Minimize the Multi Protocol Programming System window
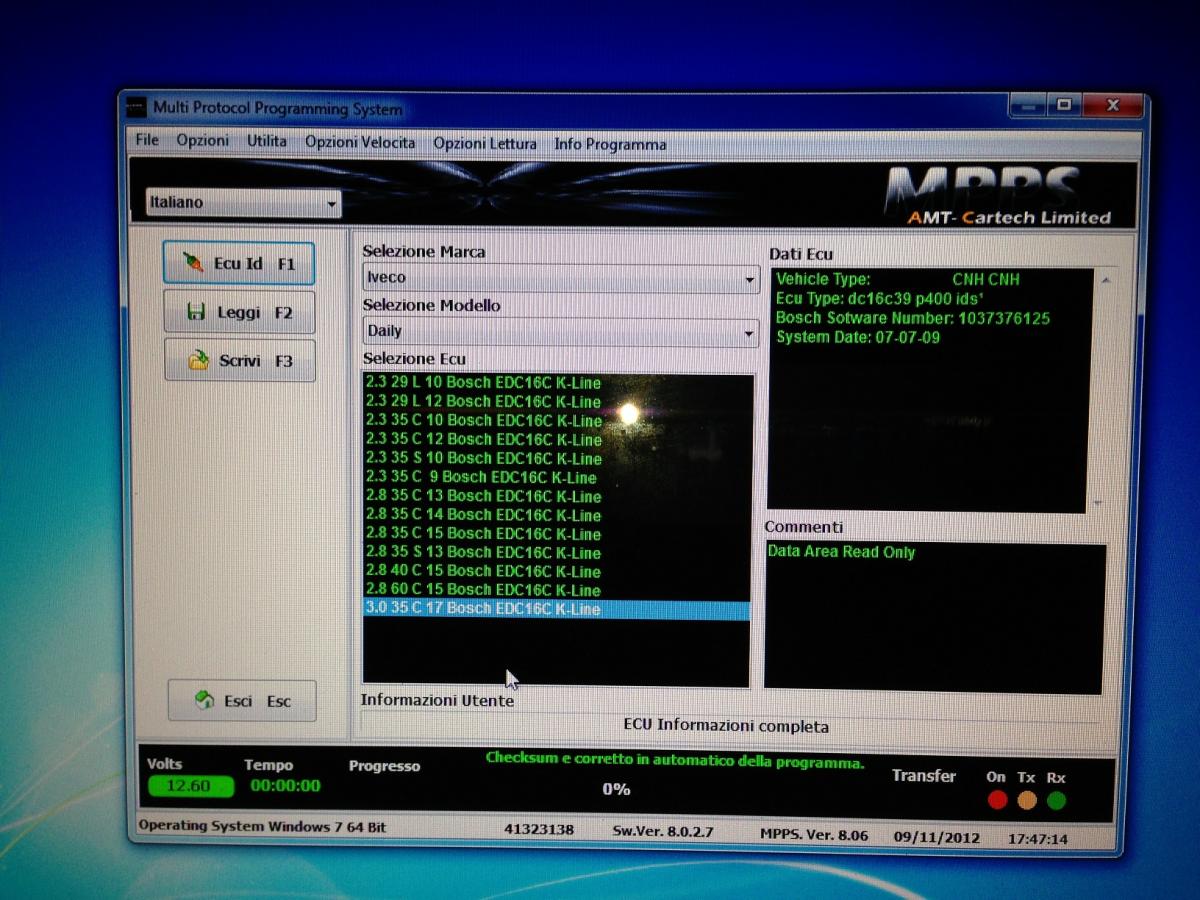 [x=1028, y=105]
